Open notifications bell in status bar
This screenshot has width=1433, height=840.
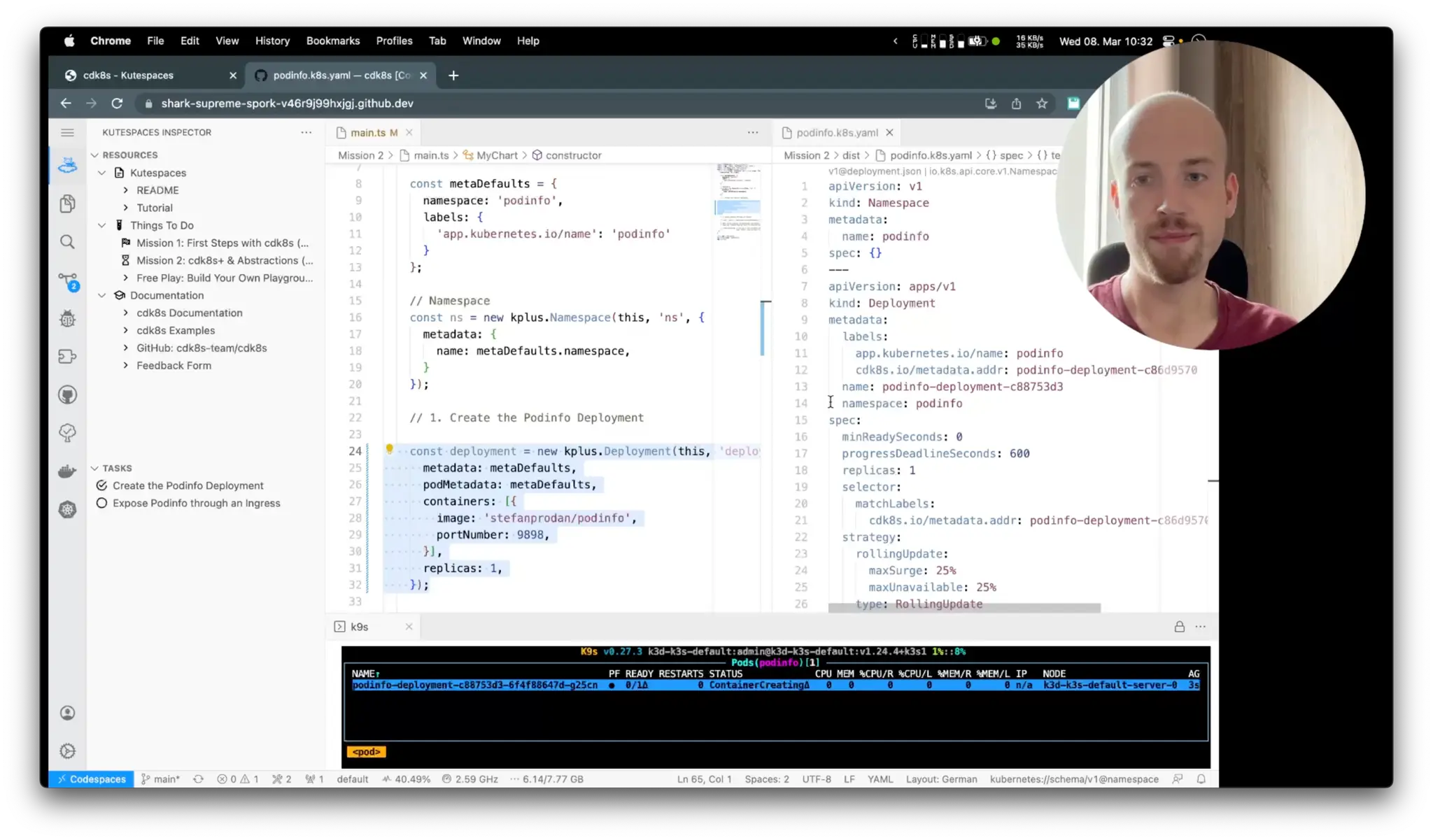pyautogui.click(x=1201, y=779)
